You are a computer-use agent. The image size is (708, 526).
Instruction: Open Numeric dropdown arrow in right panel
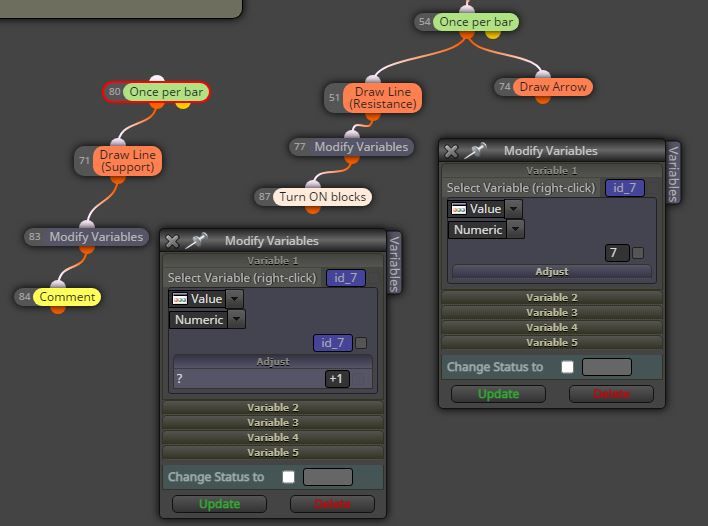[516, 230]
